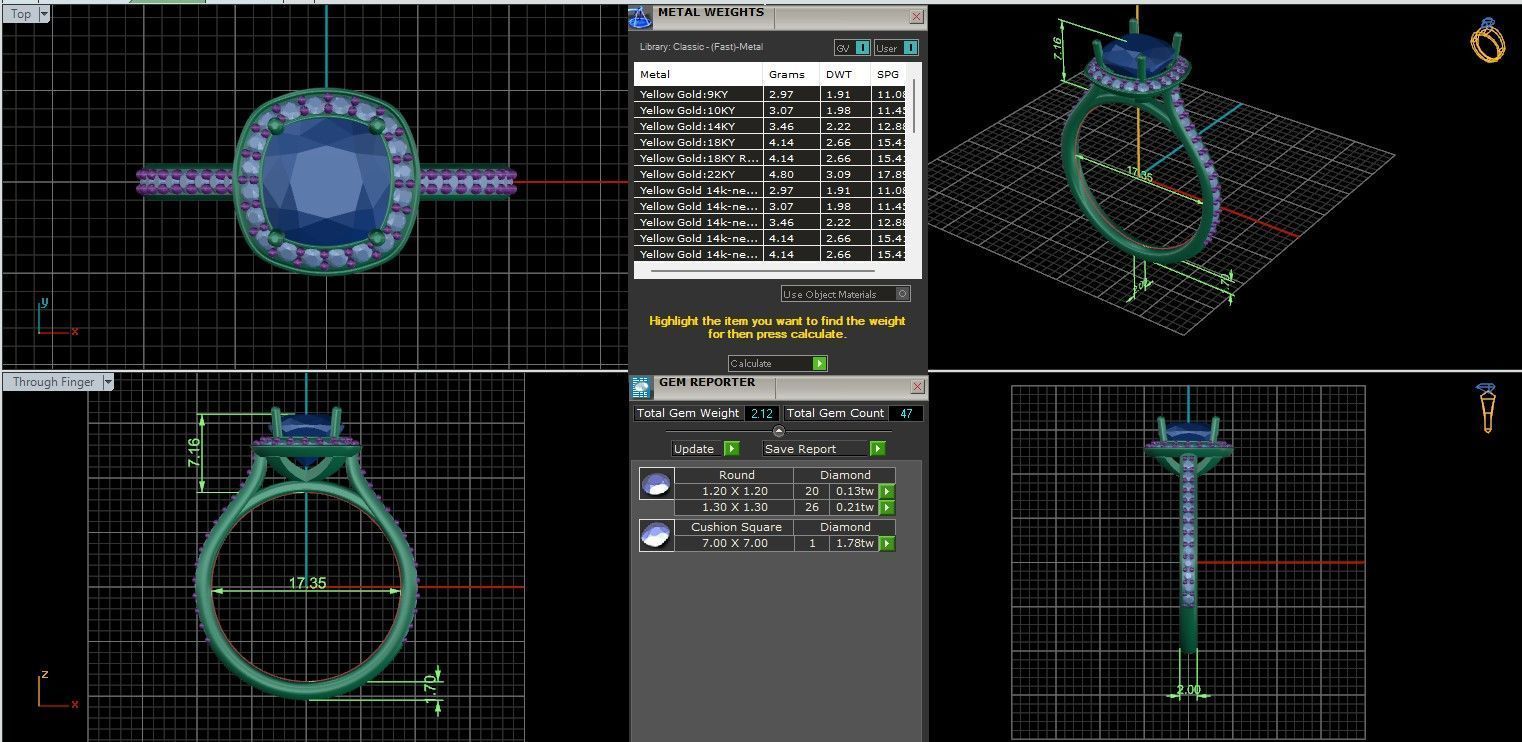Click the 7.00 X 7.00 size cell
This screenshot has width=1522, height=742.
734,543
